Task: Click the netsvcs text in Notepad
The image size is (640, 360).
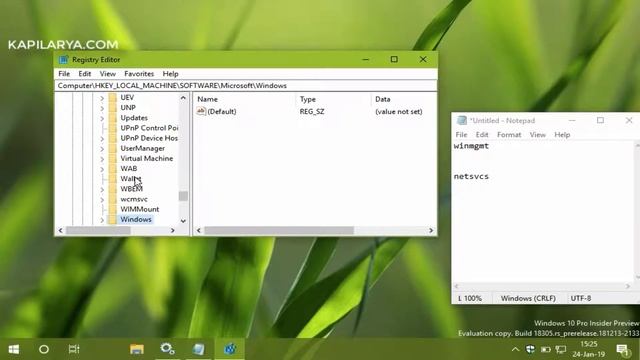Action: [x=471, y=176]
